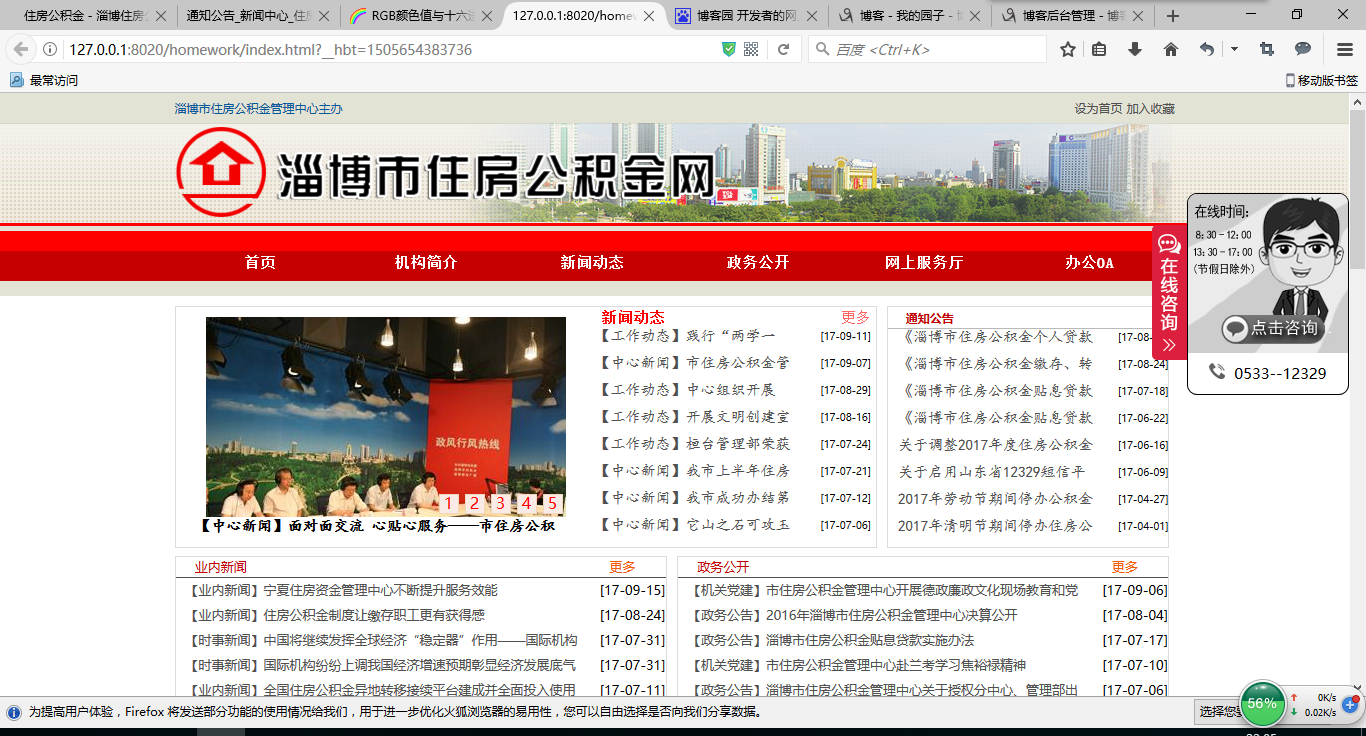Click the news slideshow photo
The image size is (1366, 736).
tap(386, 417)
